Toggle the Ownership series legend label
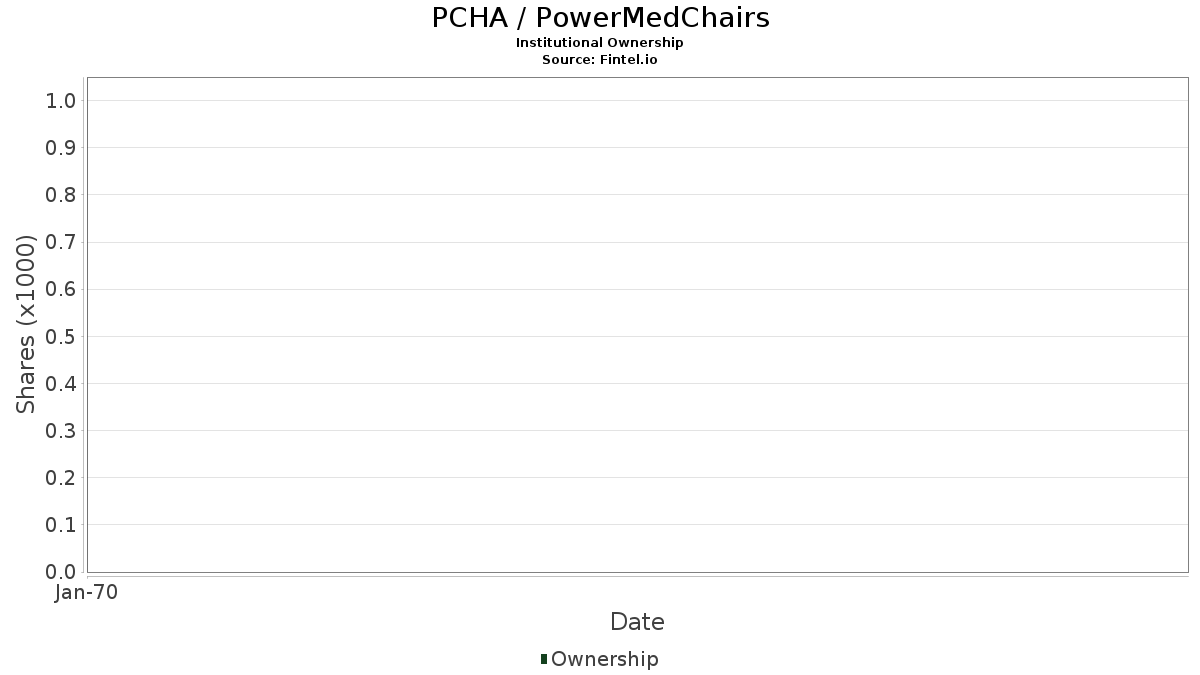The width and height of the screenshot is (1200, 675). (604, 659)
